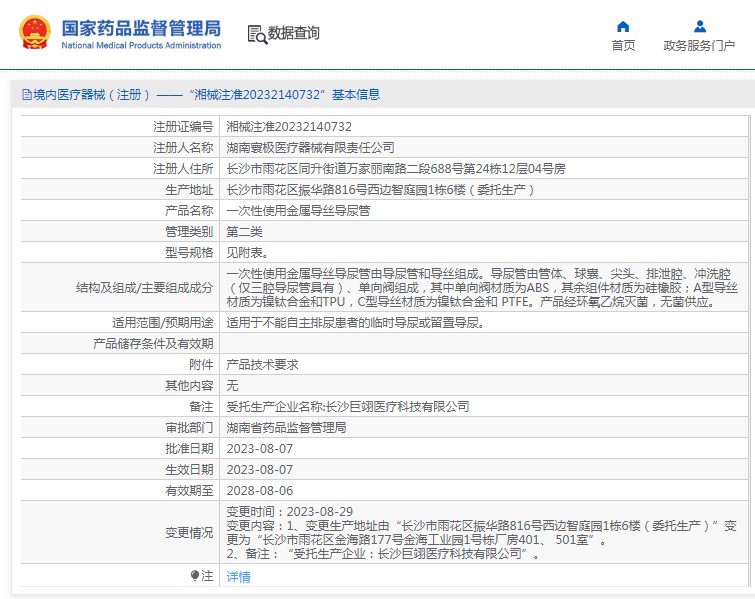
Task: Select the 有效期至 date 2028-08-06
Action: point(259,491)
